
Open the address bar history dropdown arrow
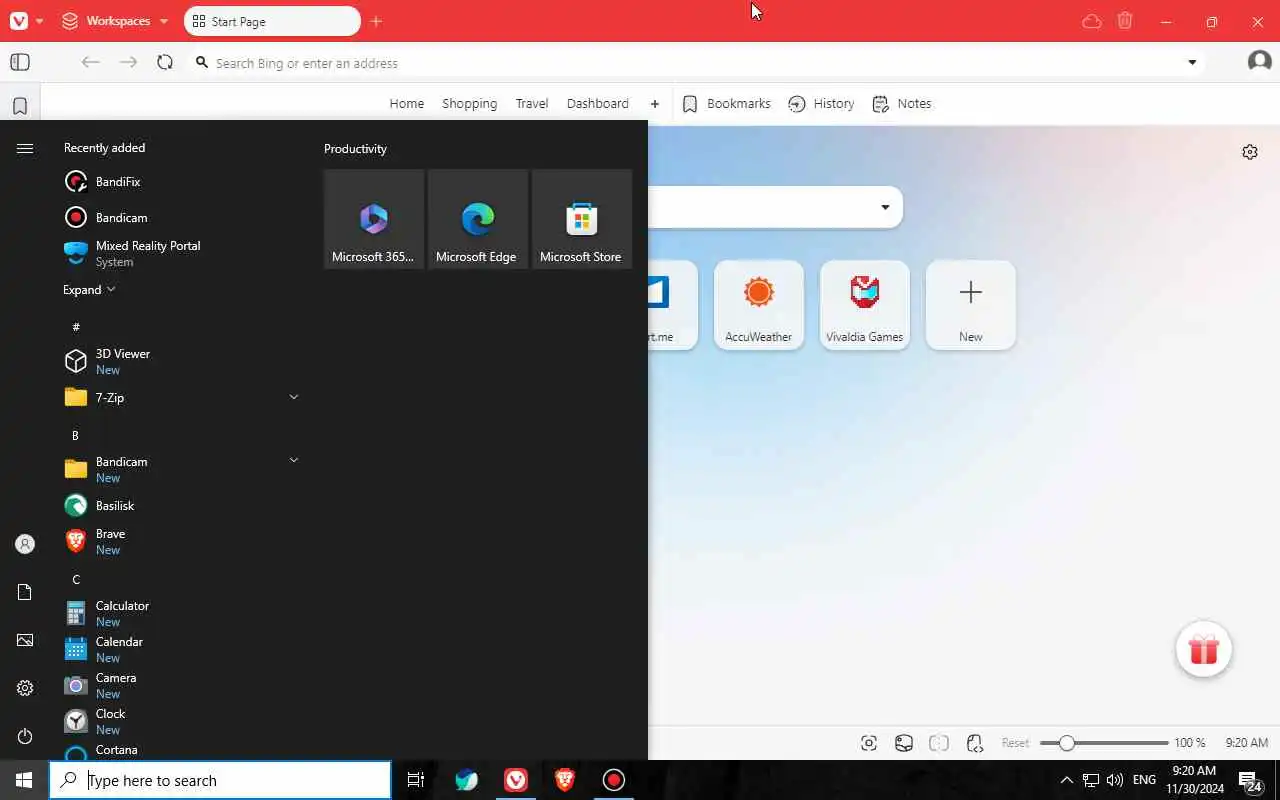pos(1192,62)
